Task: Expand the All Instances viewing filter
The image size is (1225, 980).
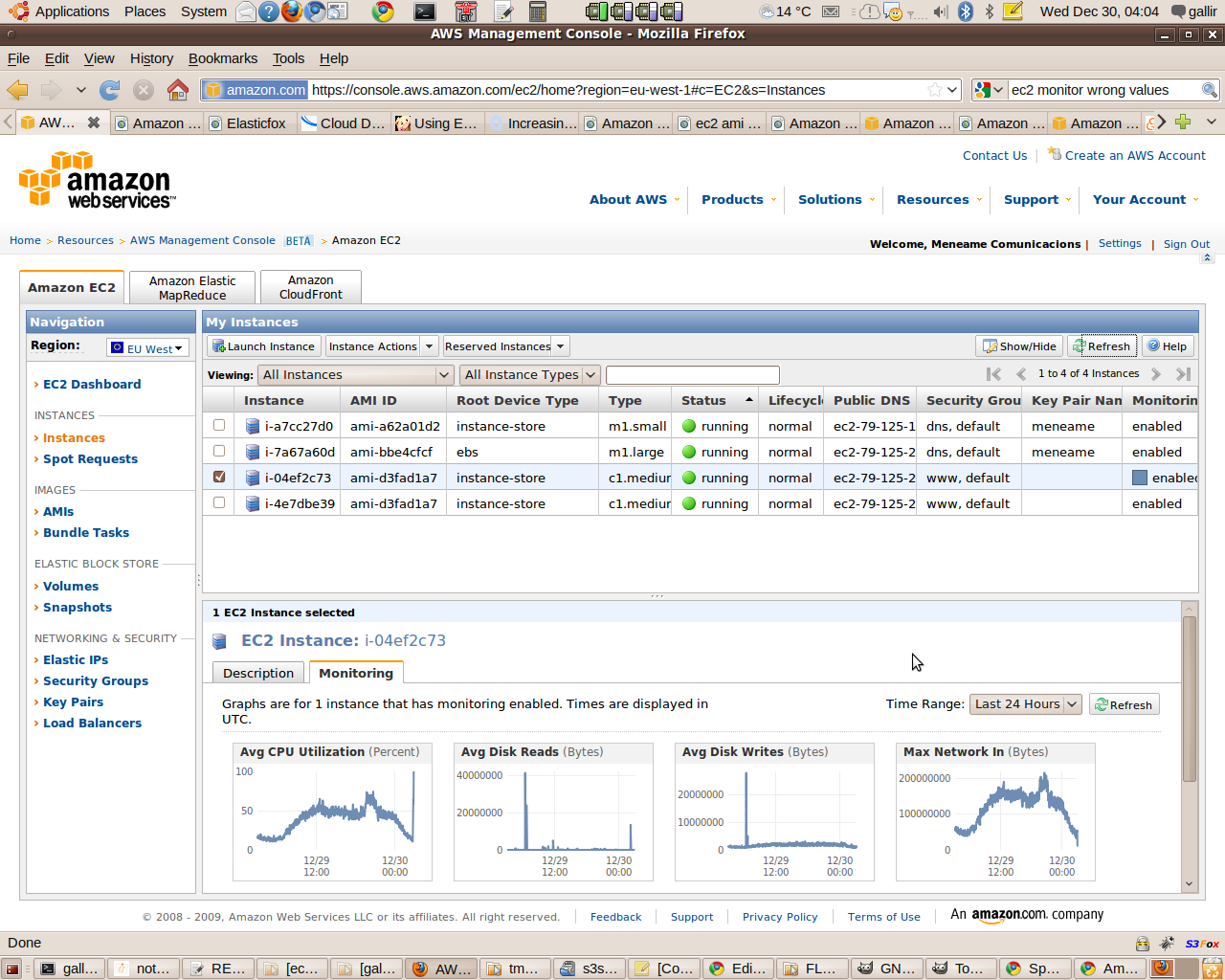Action: pos(355,375)
